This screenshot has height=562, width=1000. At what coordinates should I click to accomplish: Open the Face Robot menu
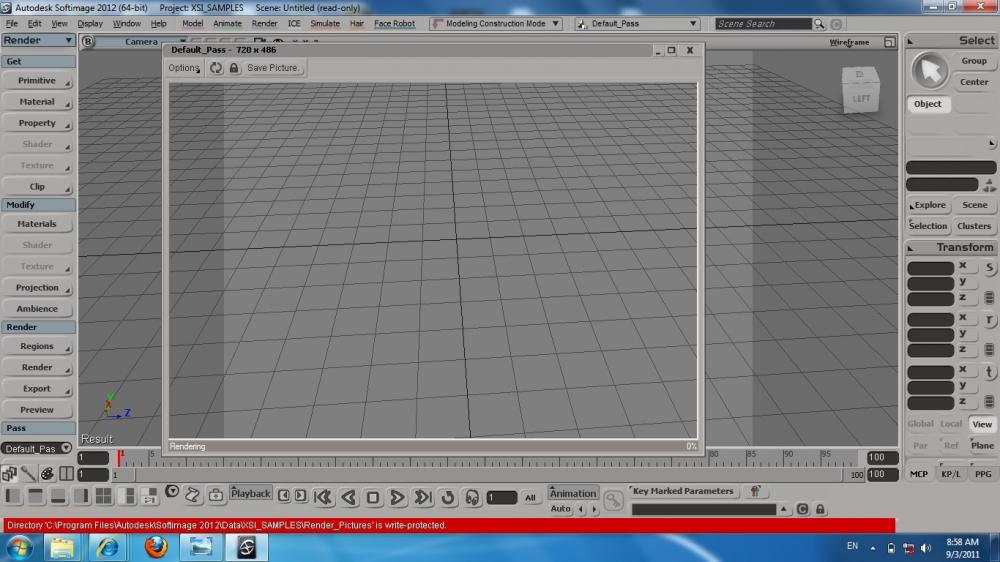[394, 24]
